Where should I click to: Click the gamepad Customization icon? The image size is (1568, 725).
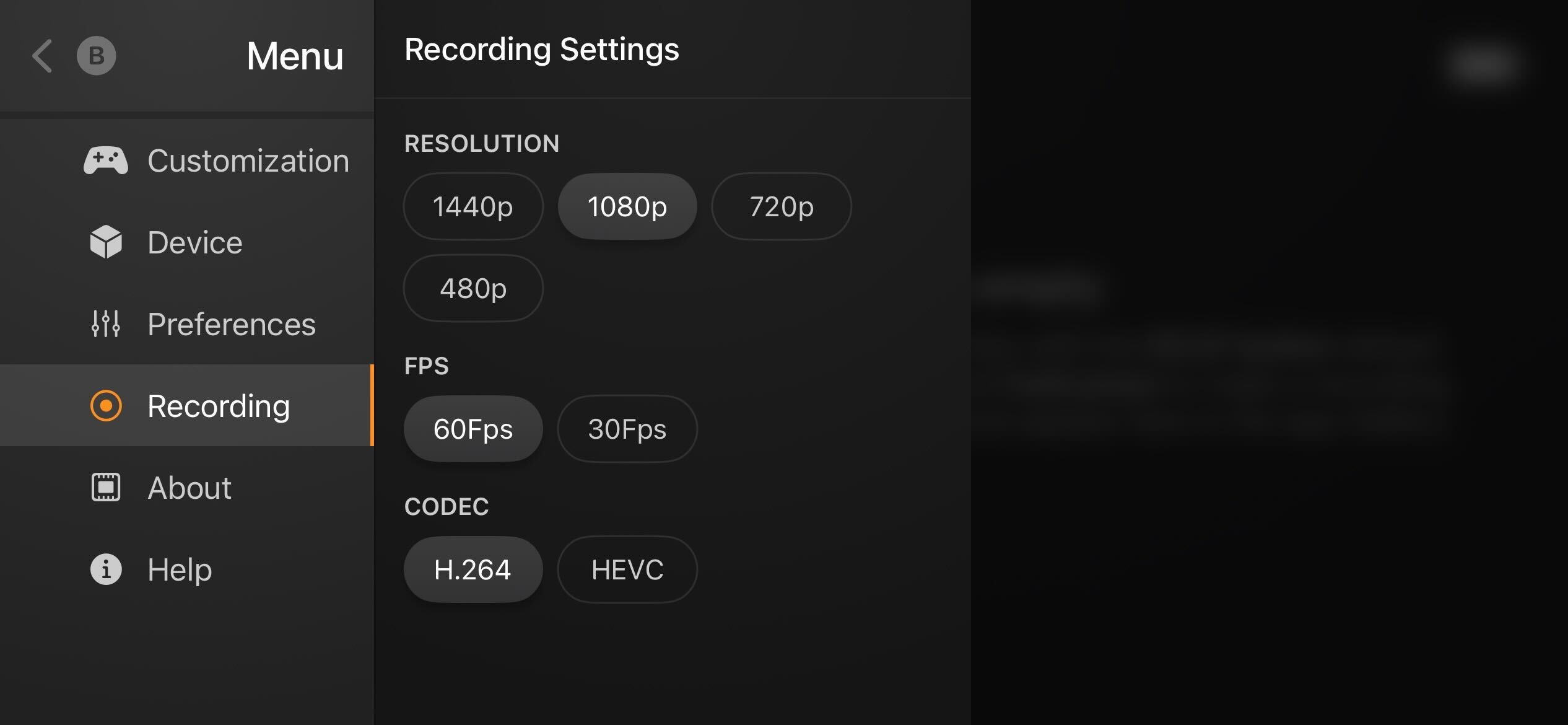point(106,161)
